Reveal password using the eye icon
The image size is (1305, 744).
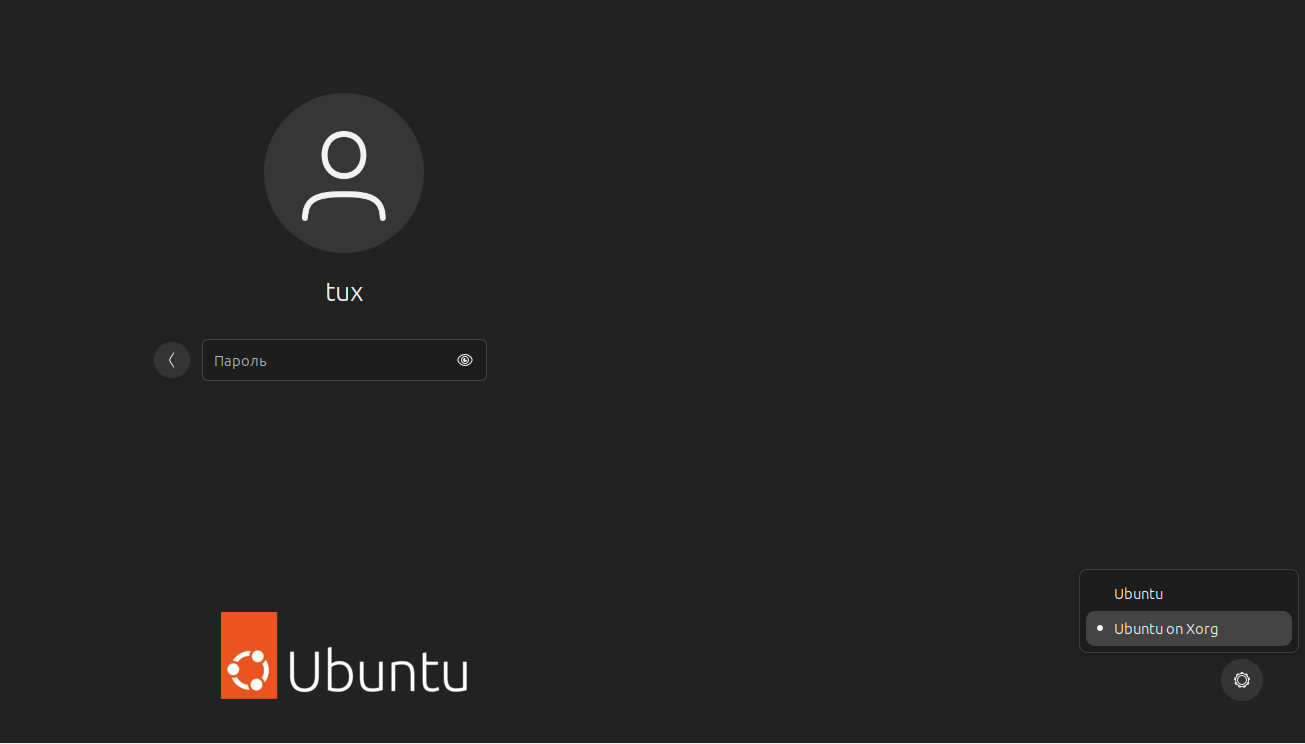465,360
